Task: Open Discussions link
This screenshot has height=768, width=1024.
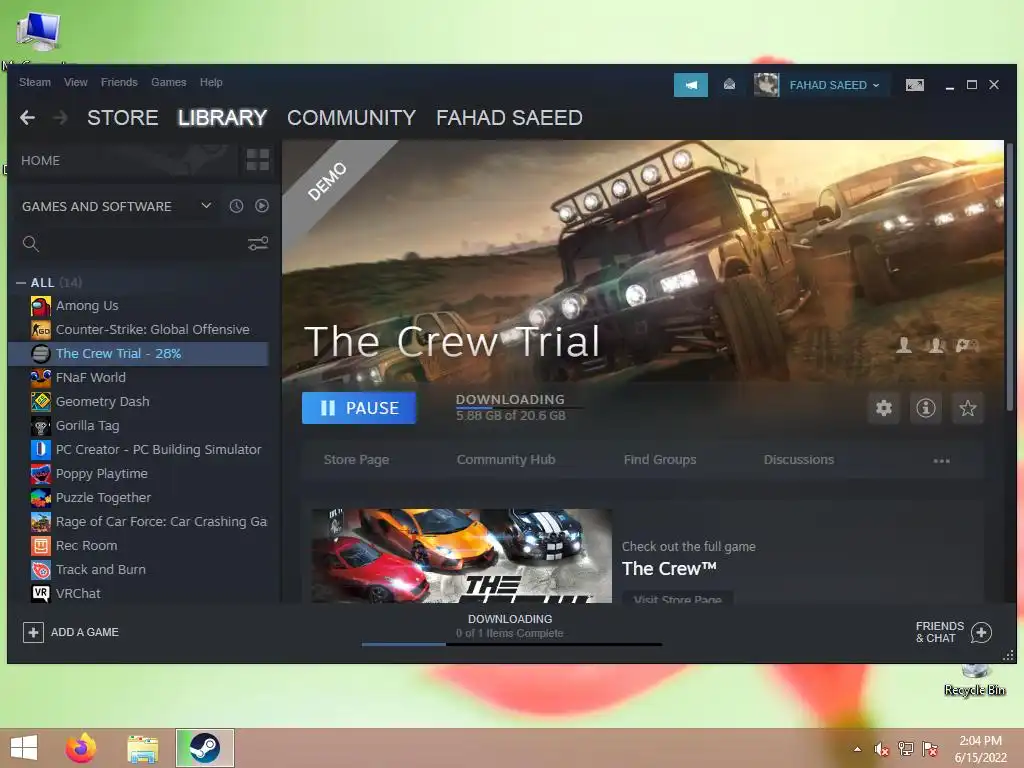Action: [799, 460]
